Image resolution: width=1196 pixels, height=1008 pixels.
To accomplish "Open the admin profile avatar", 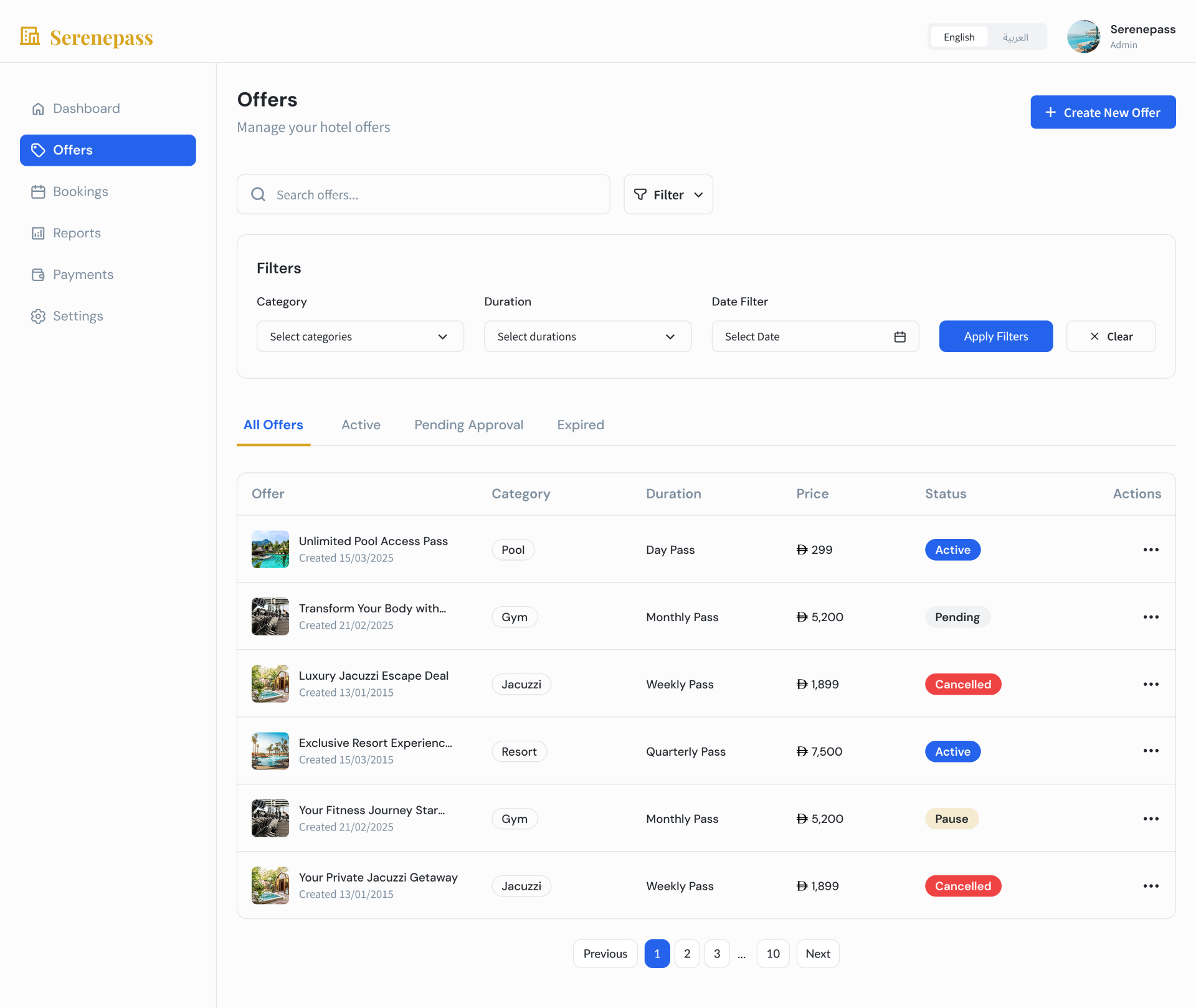I will pos(1084,36).
